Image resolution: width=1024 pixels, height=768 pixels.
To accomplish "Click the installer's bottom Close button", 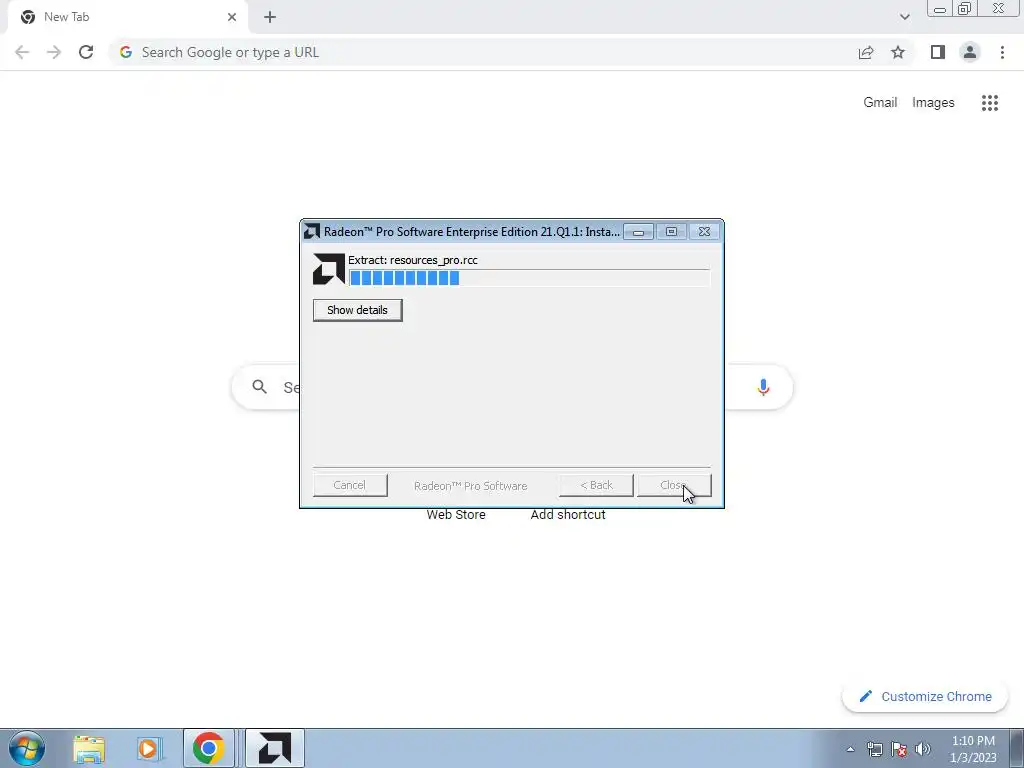I will (x=674, y=485).
